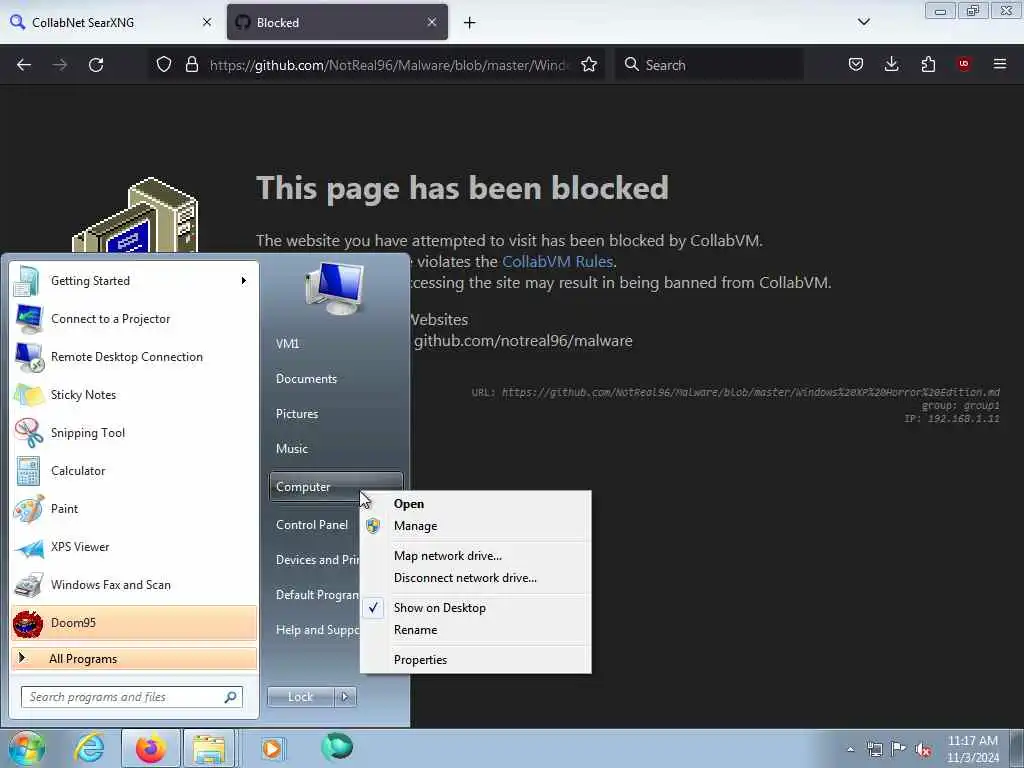Image resolution: width=1024 pixels, height=768 pixels.
Task: Open Sticky Notes from Start menu
Action: [135, 394]
